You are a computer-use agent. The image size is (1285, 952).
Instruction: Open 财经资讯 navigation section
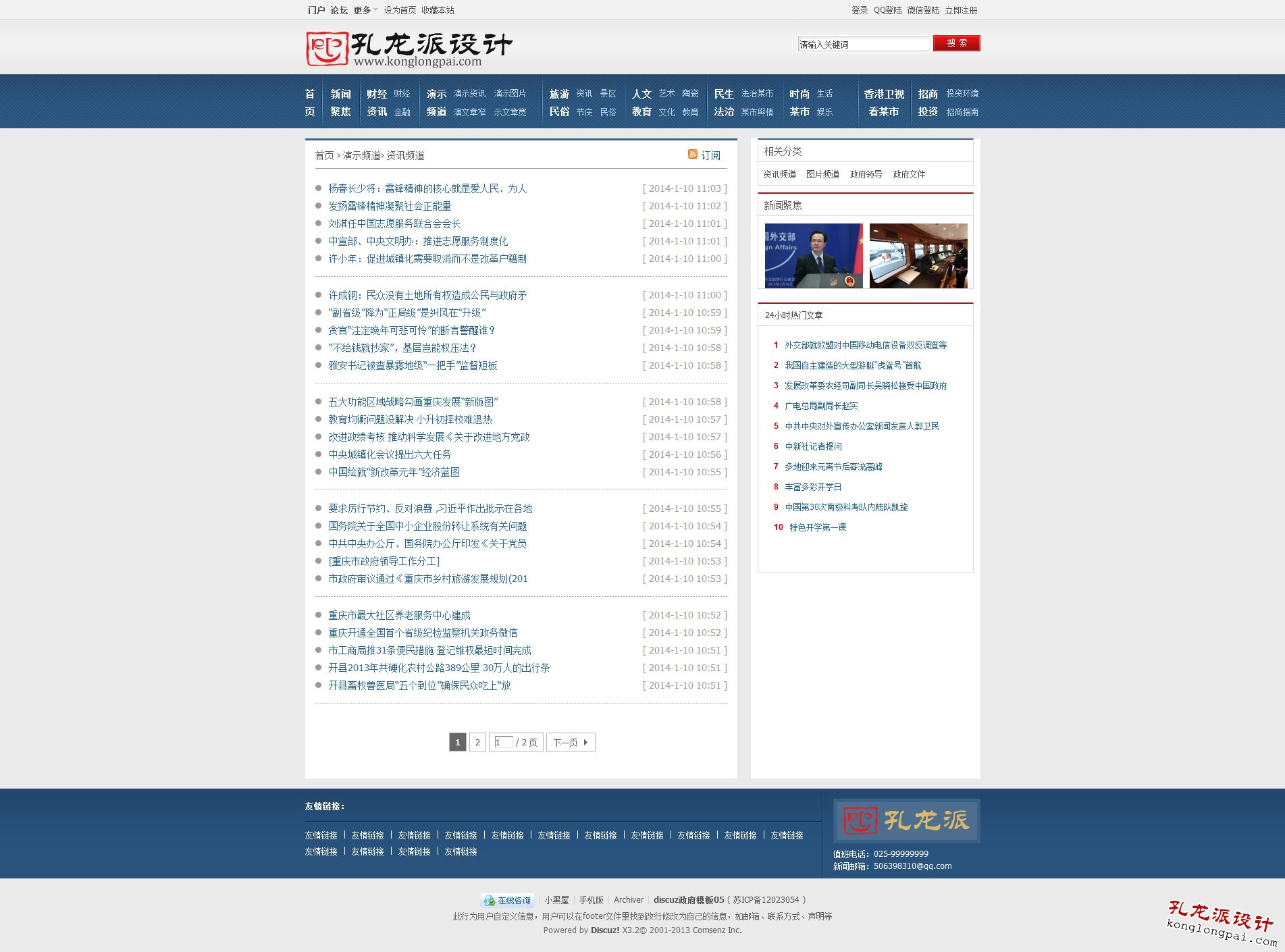(x=377, y=103)
